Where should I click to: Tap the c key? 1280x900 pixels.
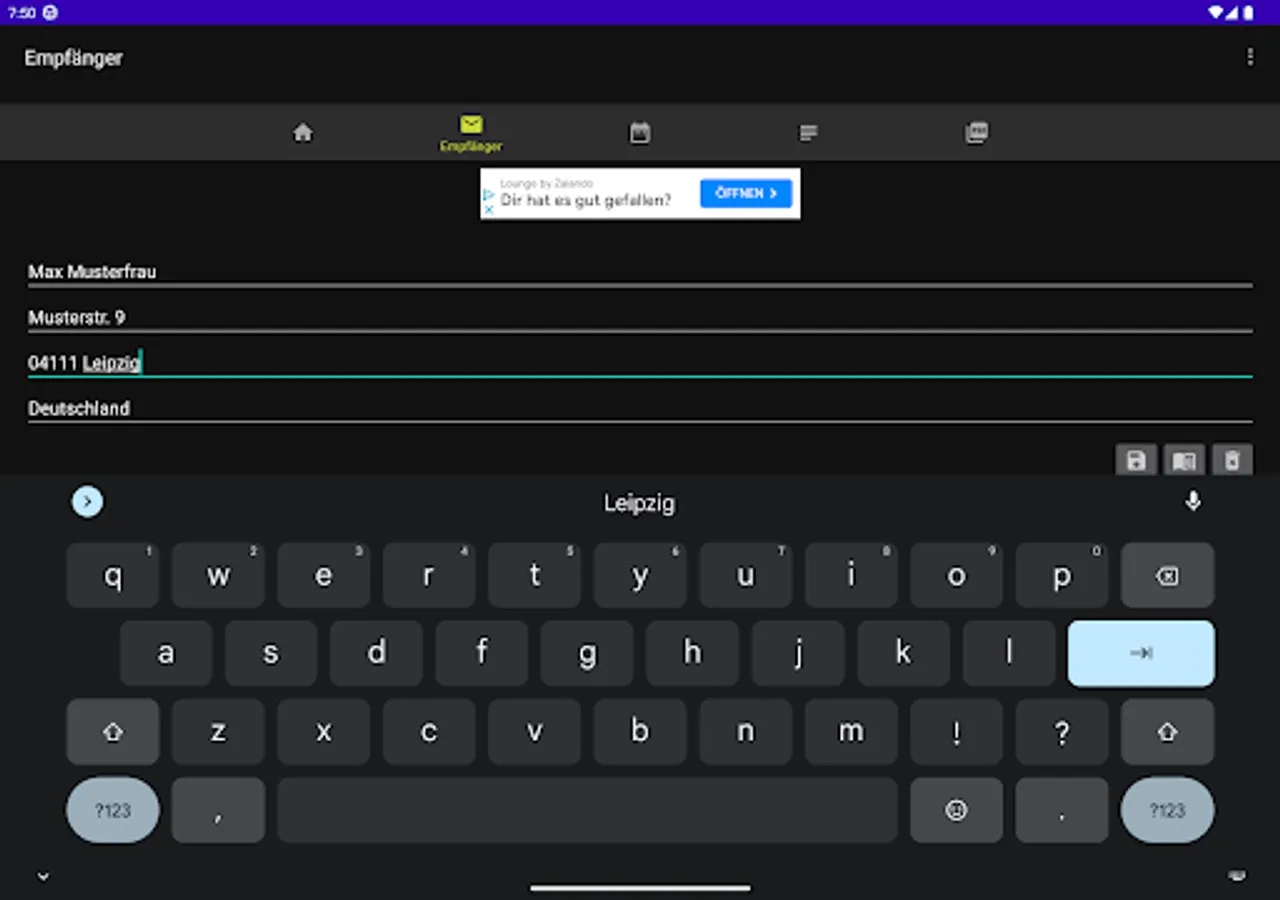[x=429, y=732]
